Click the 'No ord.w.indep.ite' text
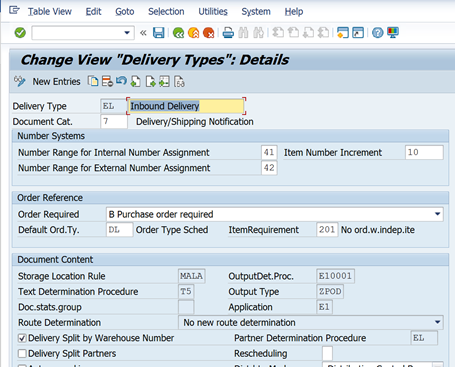455x367 pixels. [x=378, y=230]
